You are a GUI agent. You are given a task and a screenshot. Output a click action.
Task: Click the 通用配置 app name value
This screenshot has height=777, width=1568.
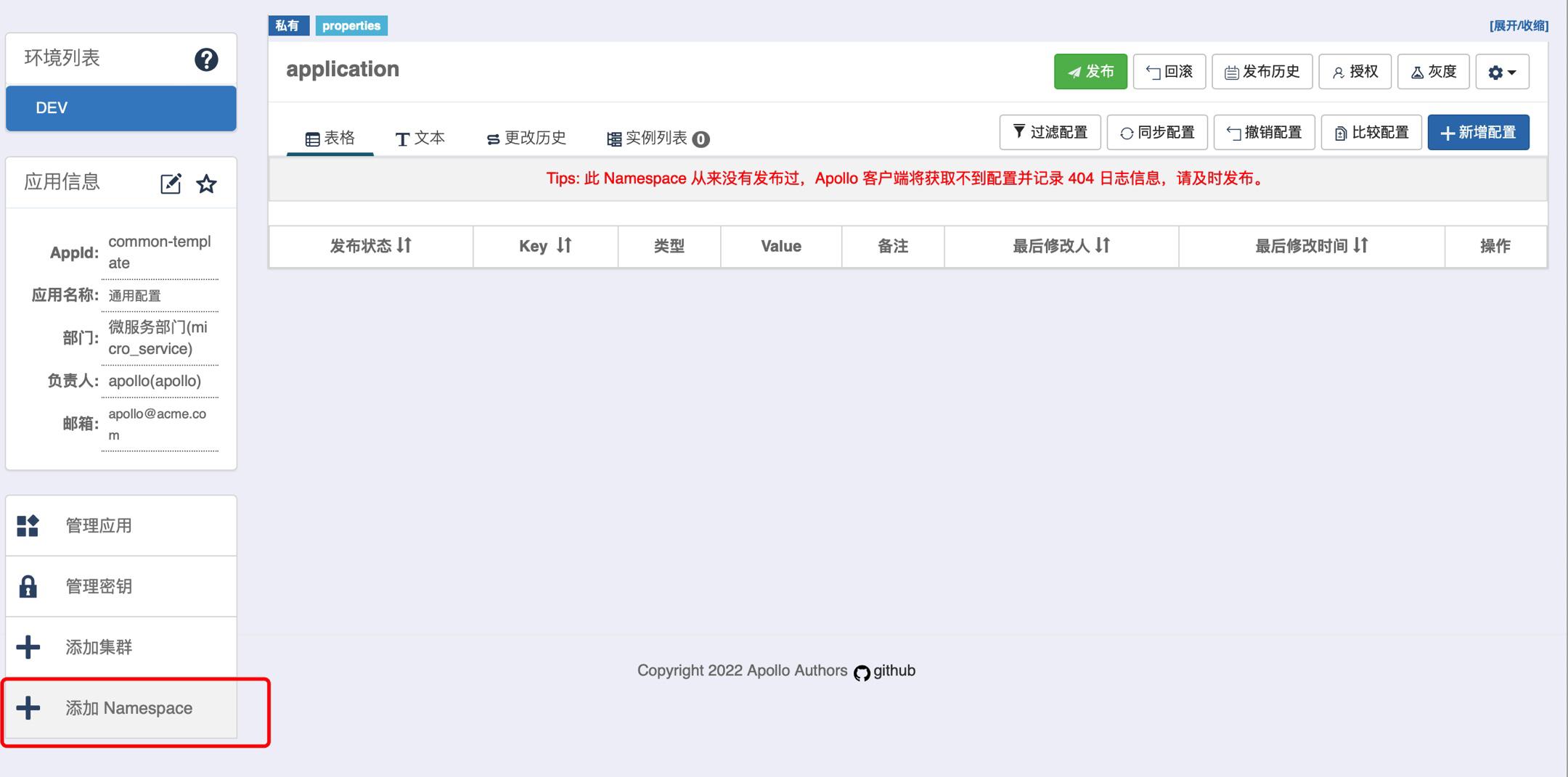click(x=134, y=295)
